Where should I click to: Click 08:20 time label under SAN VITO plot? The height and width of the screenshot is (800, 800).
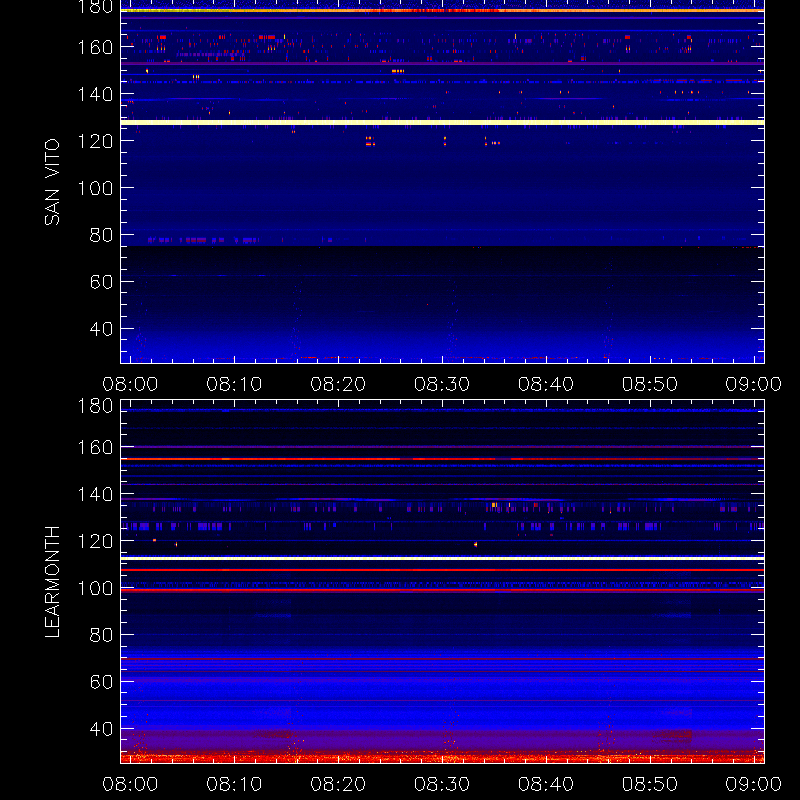[338, 384]
